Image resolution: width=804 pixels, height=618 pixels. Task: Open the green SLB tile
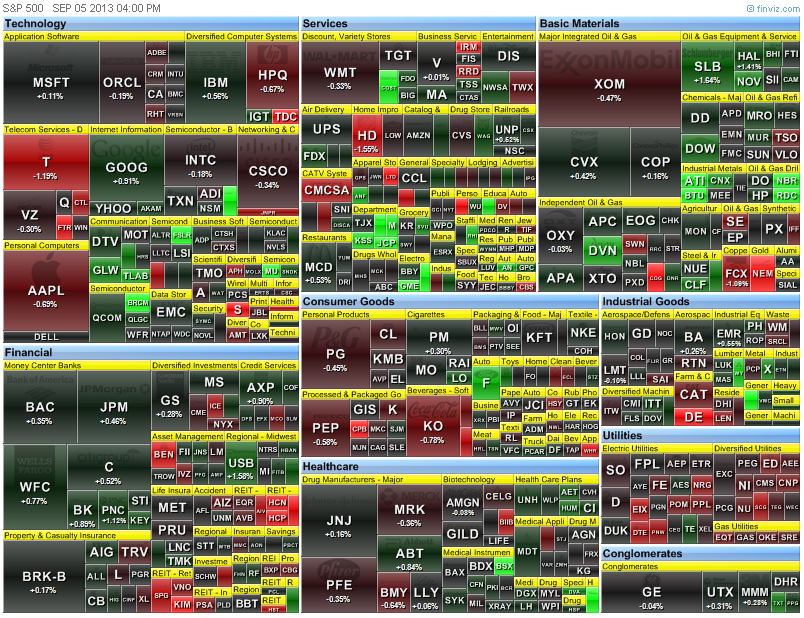[x=708, y=67]
